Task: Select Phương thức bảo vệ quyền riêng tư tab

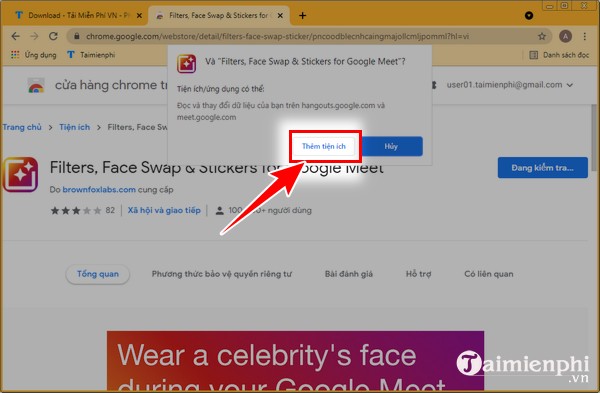Action: click(x=222, y=274)
